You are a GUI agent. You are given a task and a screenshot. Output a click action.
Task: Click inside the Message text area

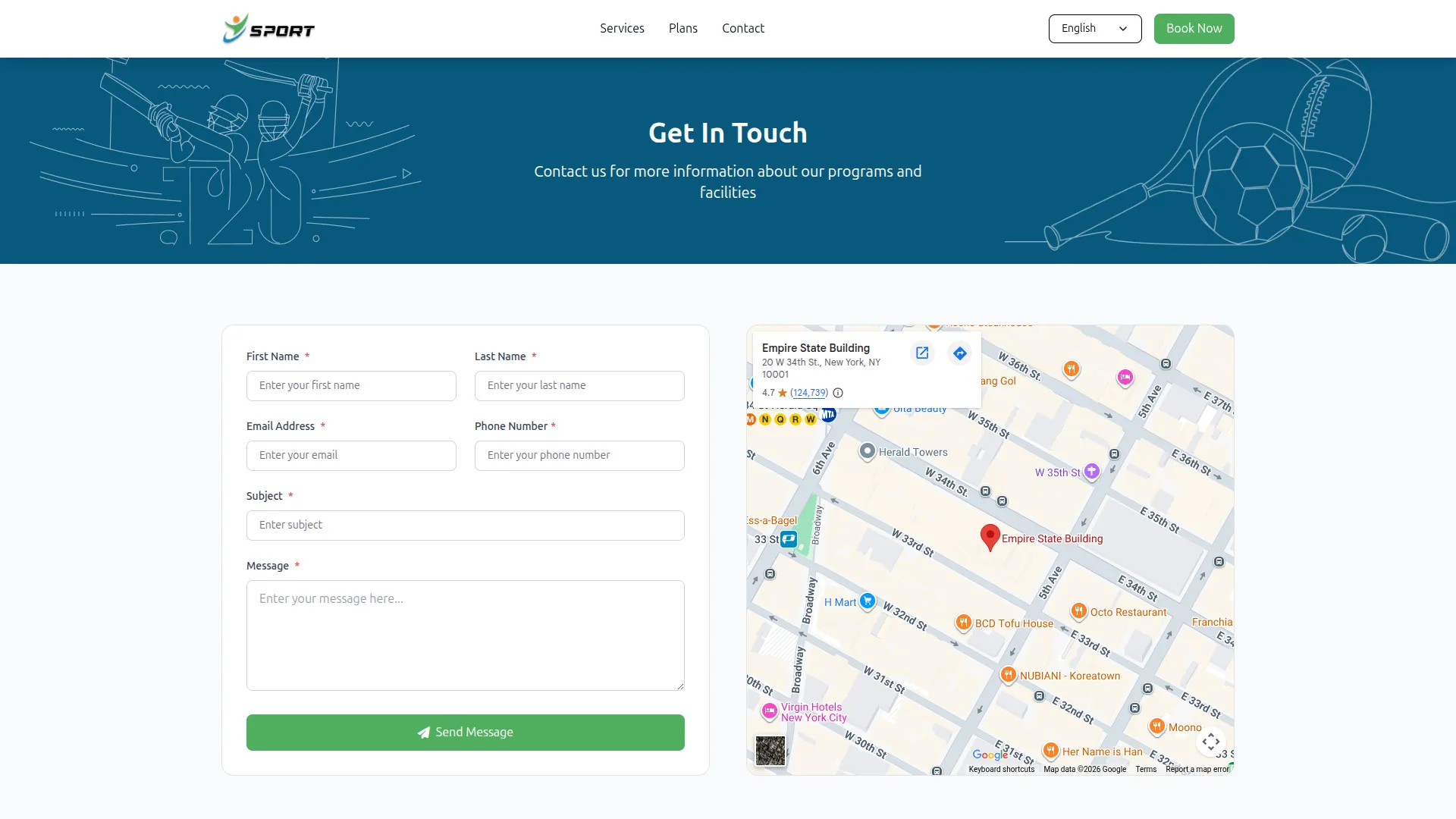465,635
